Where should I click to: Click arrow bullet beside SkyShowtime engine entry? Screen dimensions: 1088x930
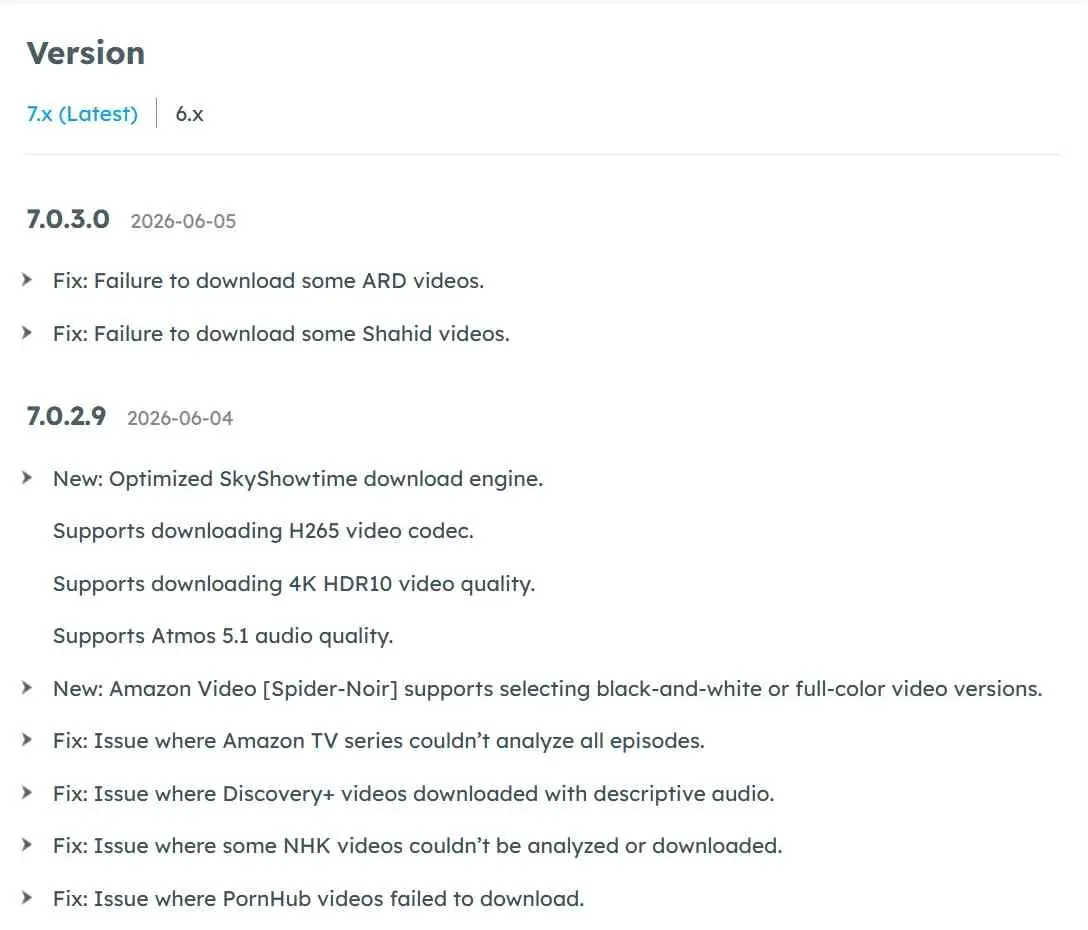tap(27, 477)
